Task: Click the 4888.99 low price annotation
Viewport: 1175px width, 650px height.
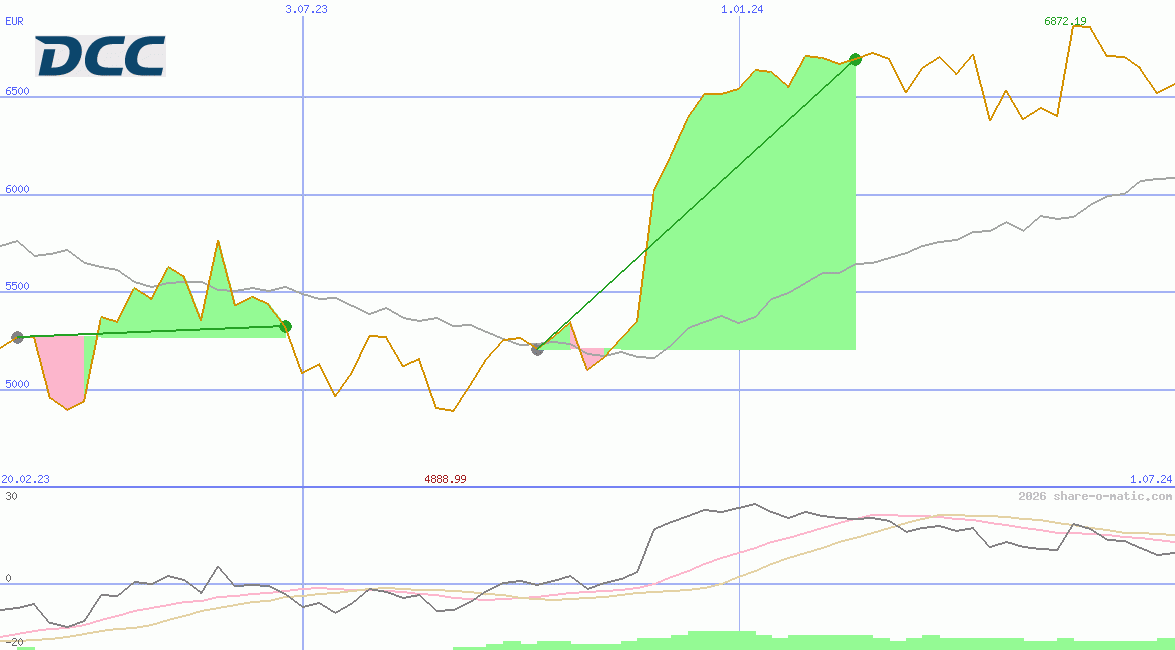Action: pyautogui.click(x=446, y=479)
